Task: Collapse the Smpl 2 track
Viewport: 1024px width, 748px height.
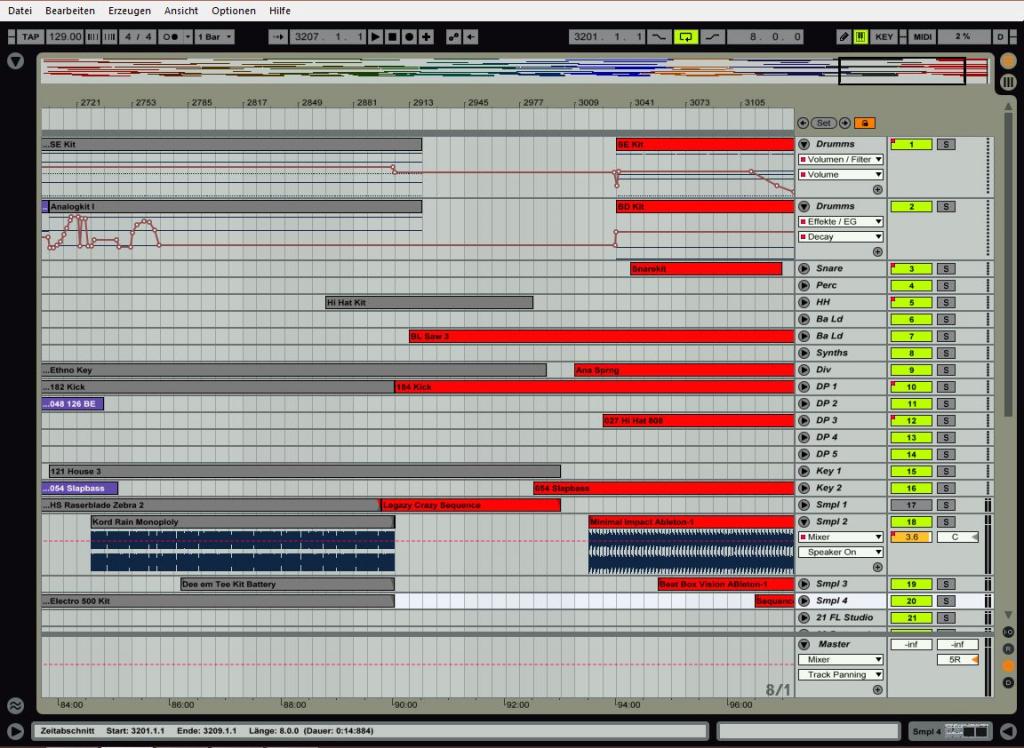Action: click(805, 522)
